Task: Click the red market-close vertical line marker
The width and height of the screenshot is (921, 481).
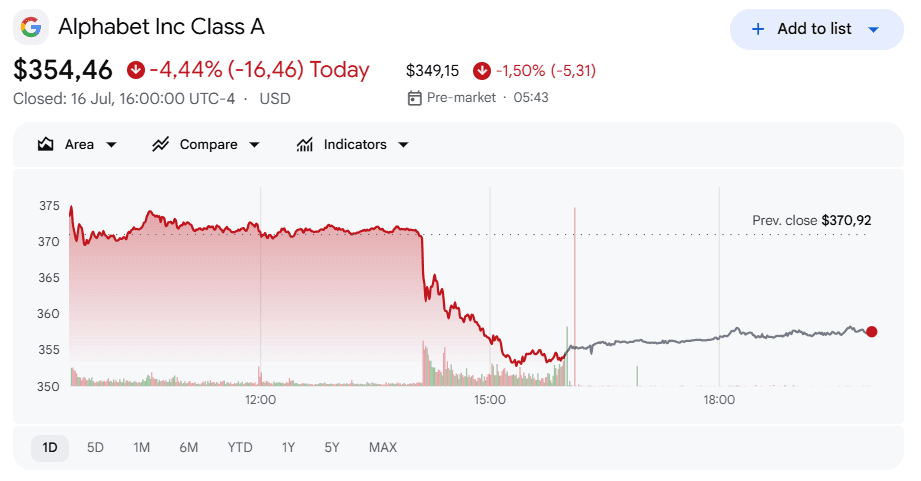Action: pyautogui.click(x=574, y=297)
